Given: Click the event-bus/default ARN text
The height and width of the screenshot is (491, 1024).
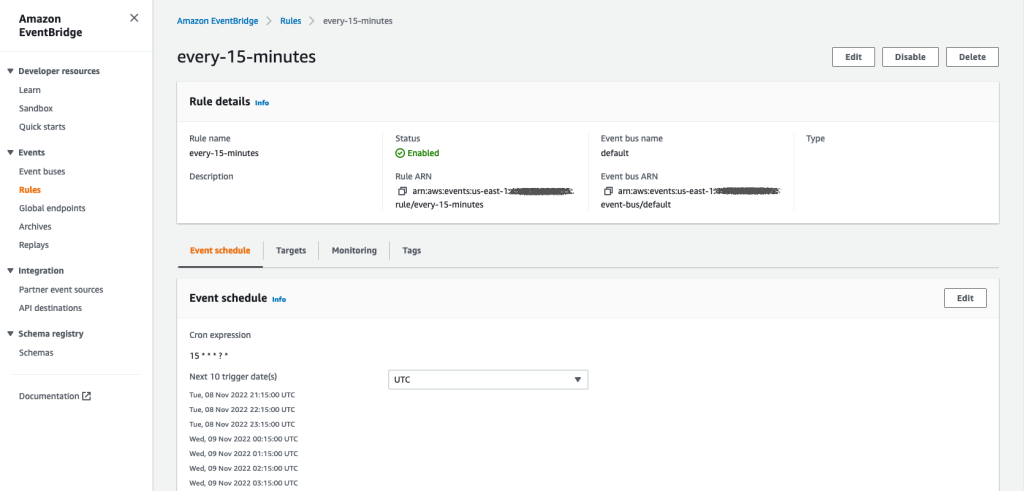Looking at the screenshot, I should pos(636,204).
